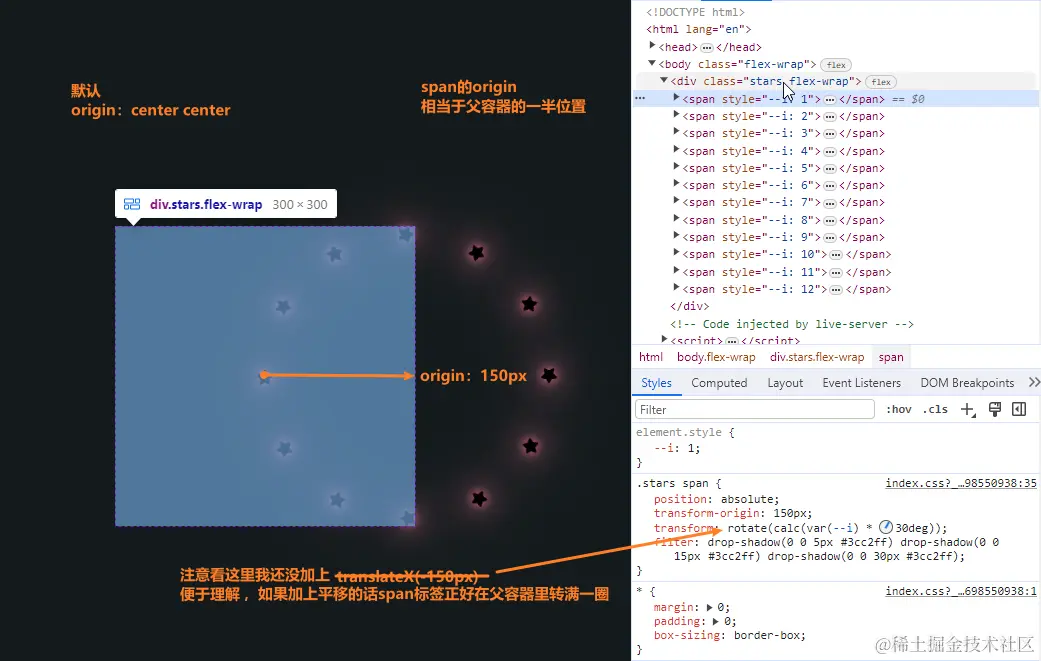Click the 'absolute' position value
The image size is (1041, 661).
[747, 499]
